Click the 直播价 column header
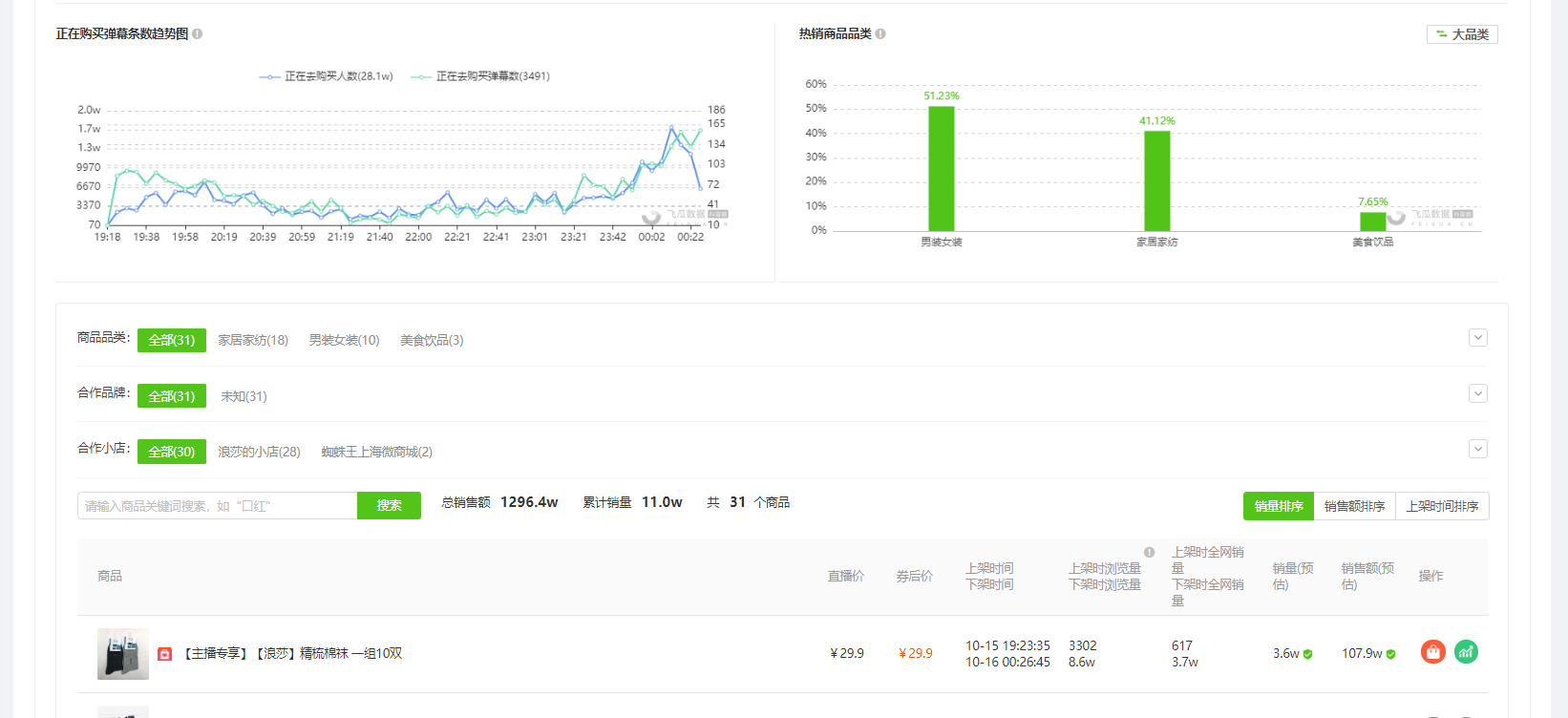This screenshot has width=1568, height=718. pyautogui.click(x=846, y=576)
